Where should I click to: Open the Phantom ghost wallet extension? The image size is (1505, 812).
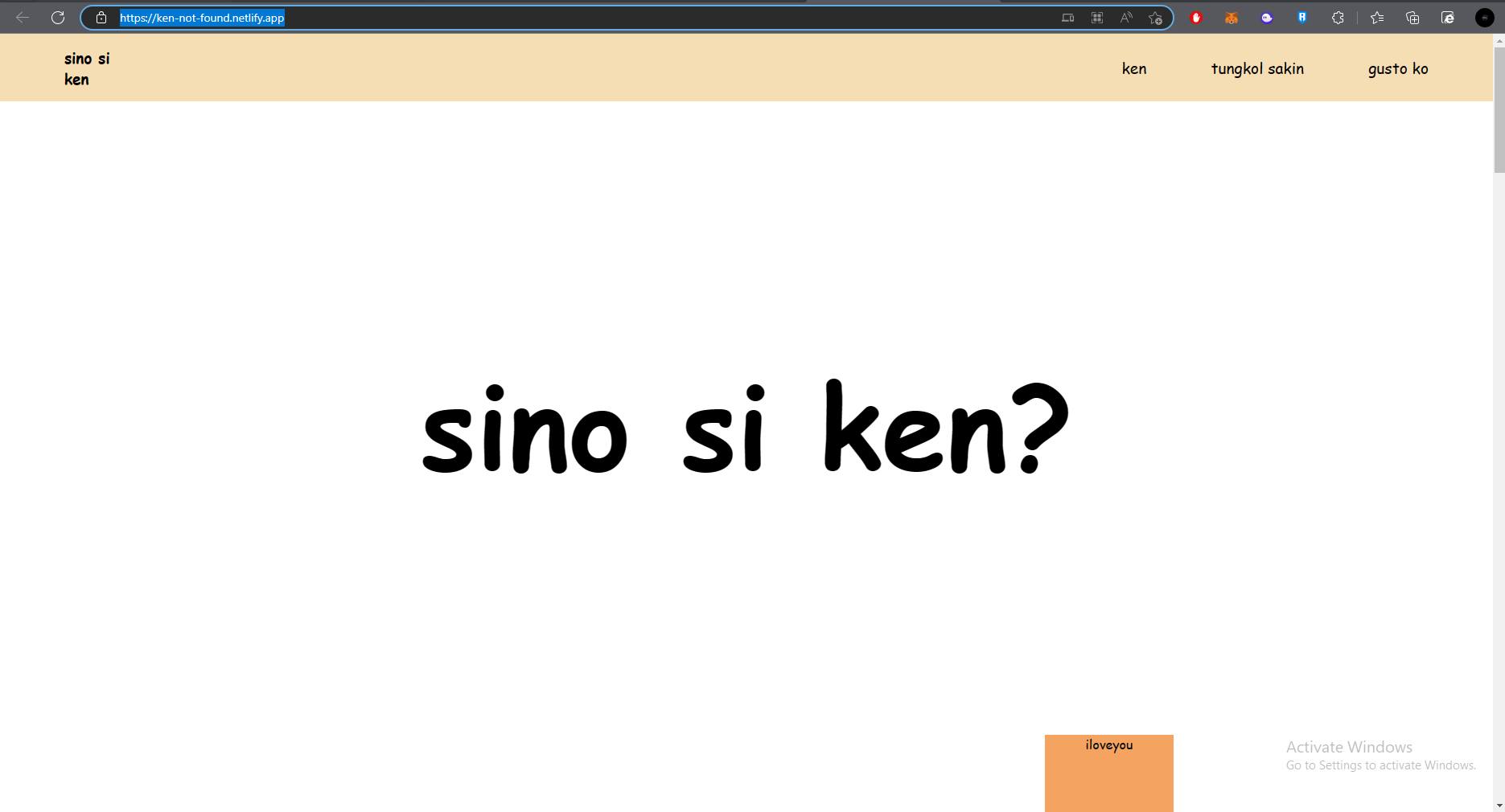pos(1267,18)
